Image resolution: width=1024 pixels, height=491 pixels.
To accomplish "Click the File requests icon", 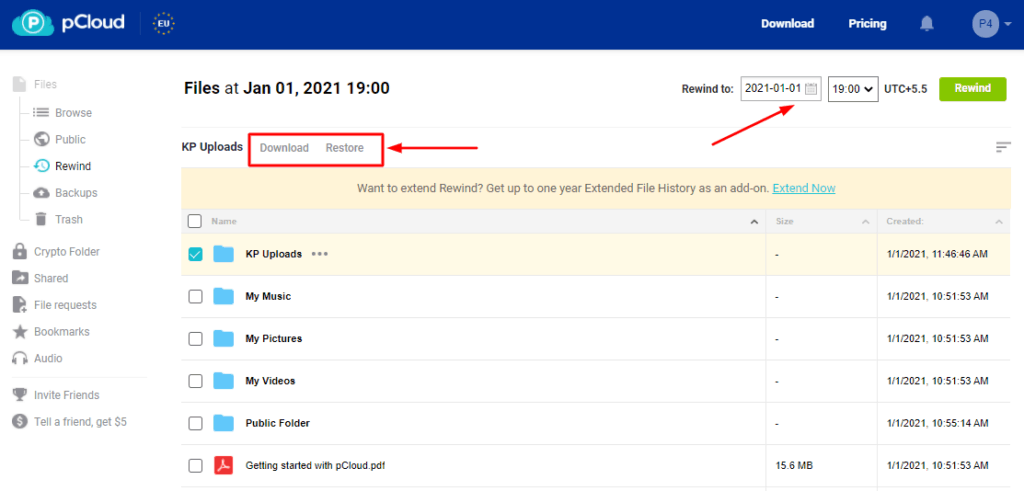I will tap(20, 305).
